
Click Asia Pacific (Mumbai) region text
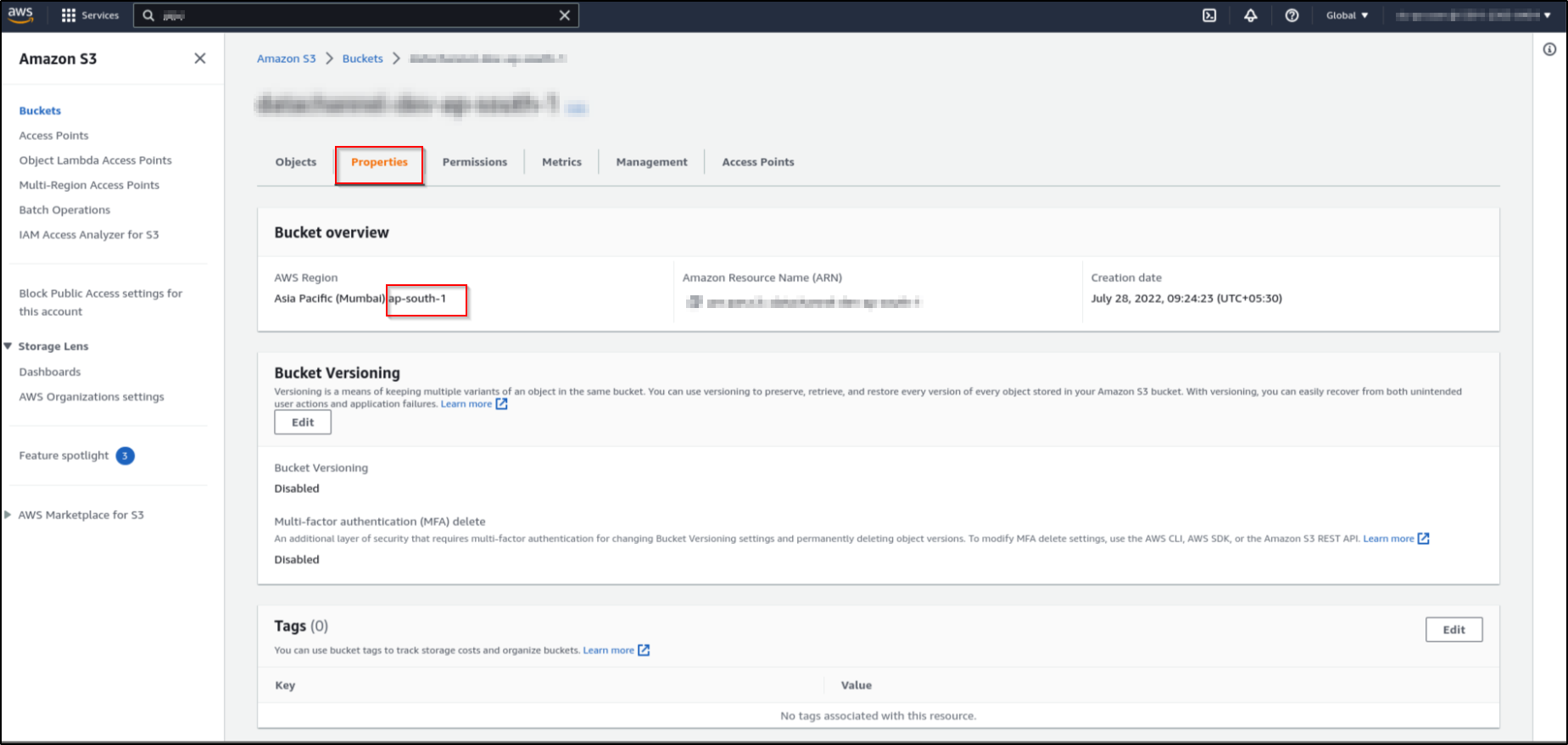click(330, 299)
